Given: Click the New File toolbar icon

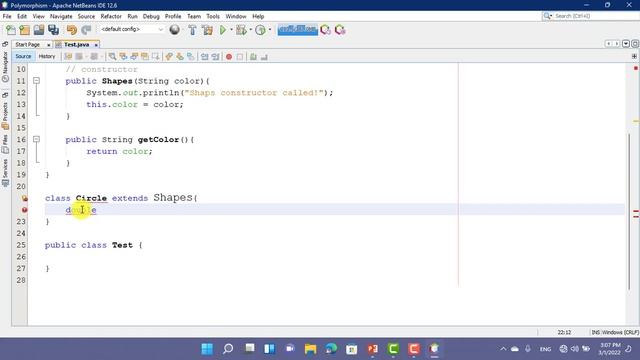Looking at the screenshot, I should click(x=11, y=30).
